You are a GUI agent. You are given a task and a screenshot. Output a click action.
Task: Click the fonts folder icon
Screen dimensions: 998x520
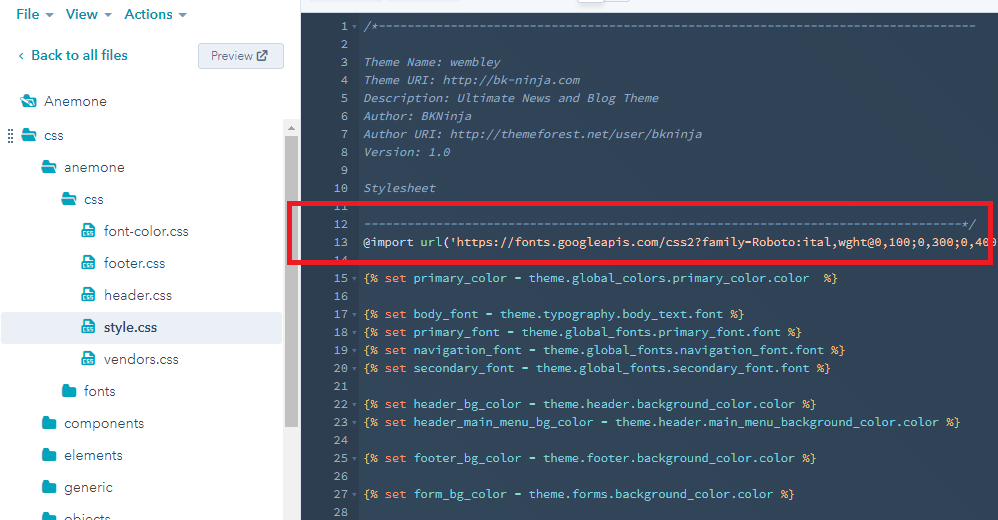click(x=68, y=391)
